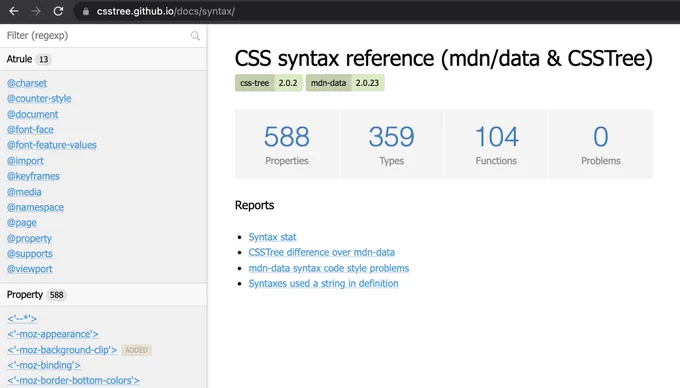Open the 104 Functions stat card

pos(496,144)
